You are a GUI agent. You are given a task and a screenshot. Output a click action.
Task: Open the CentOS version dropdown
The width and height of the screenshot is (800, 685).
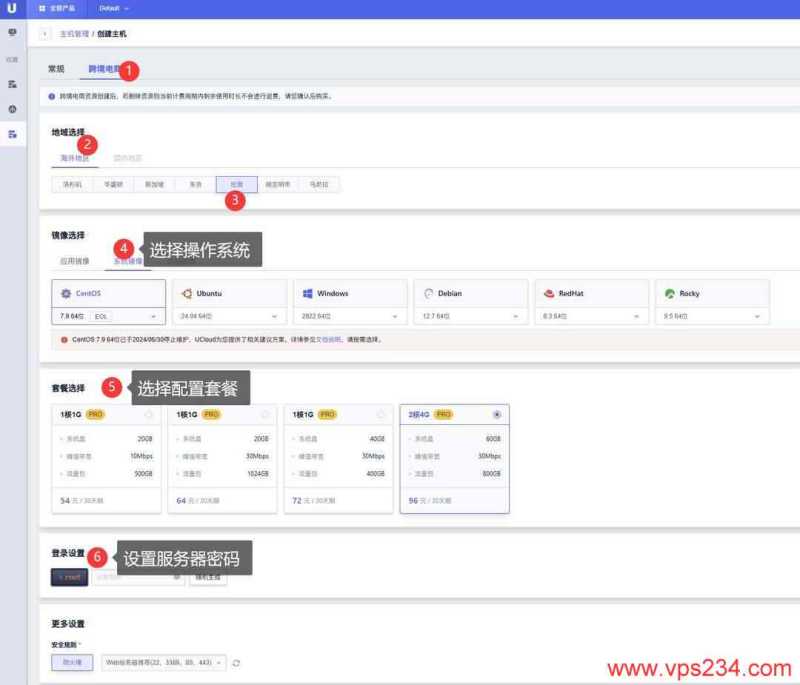[107, 317]
